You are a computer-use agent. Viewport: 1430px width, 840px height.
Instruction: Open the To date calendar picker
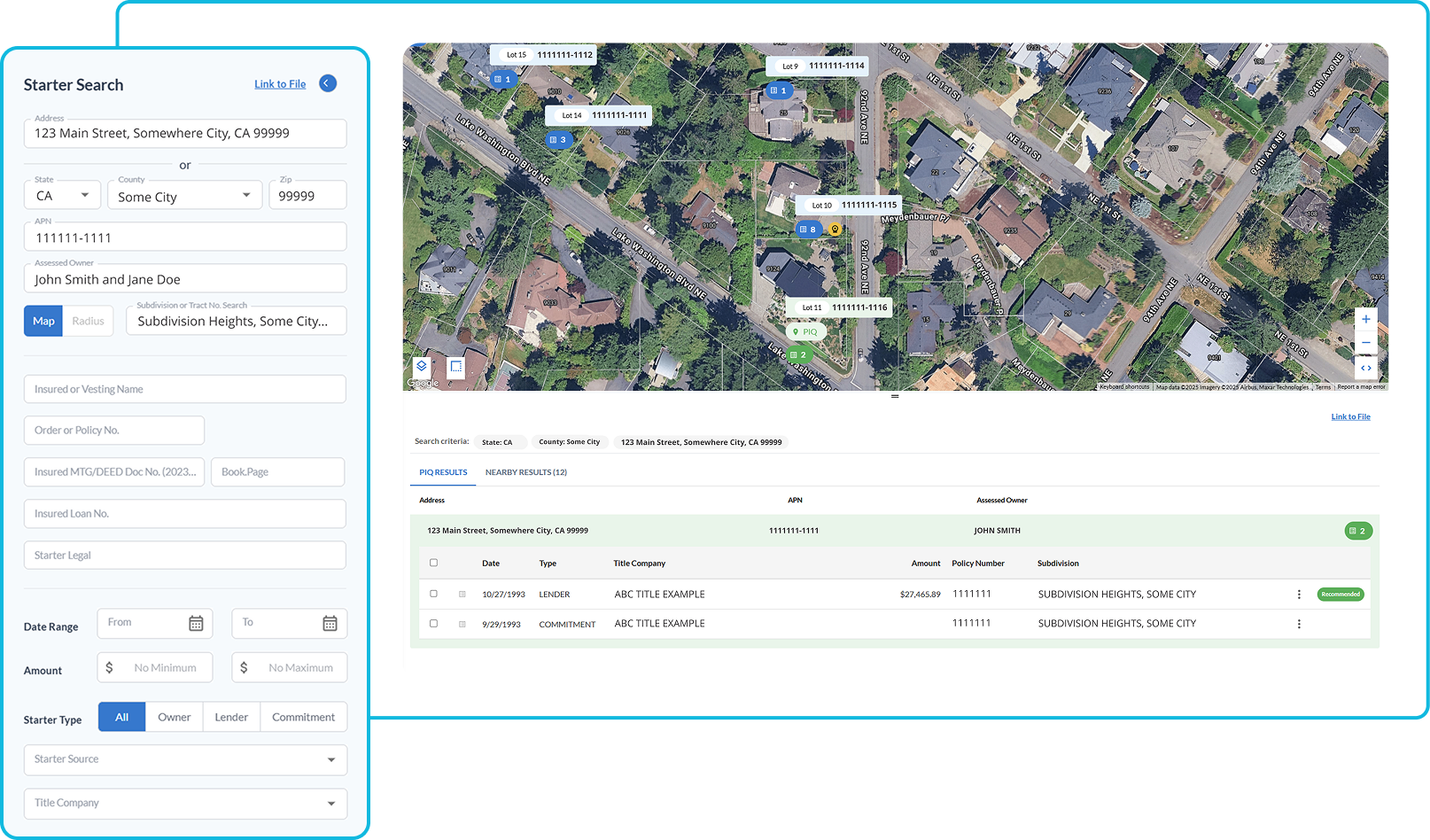click(x=330, y=624)
